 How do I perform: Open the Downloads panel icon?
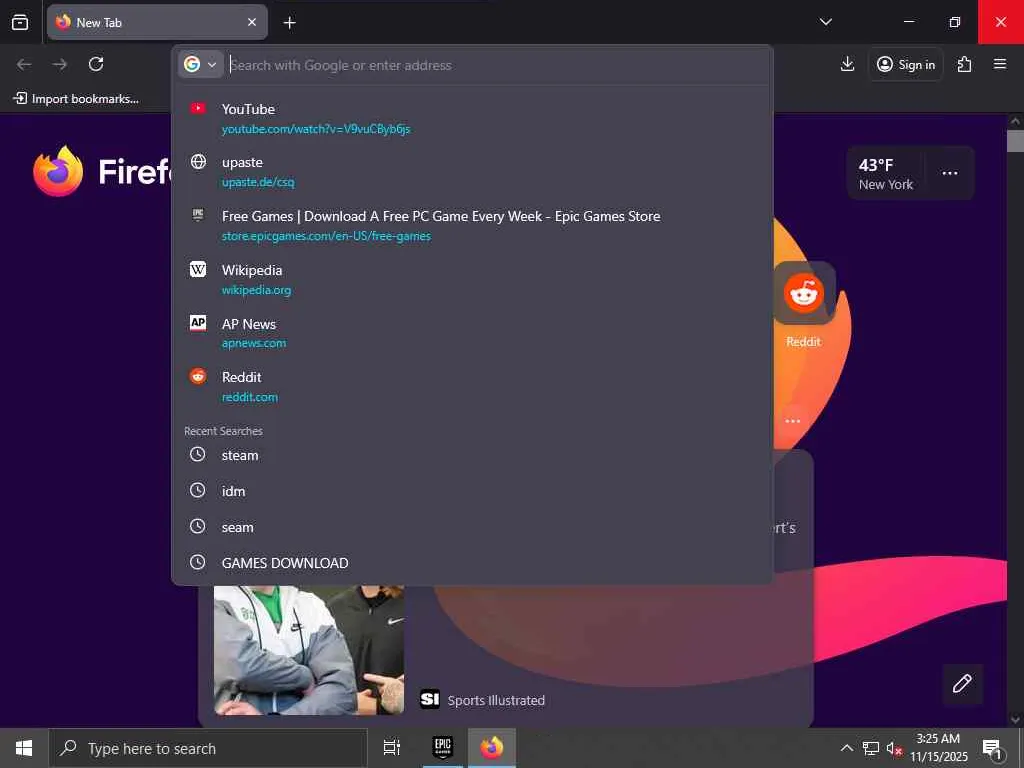click(x=847, y=64)
